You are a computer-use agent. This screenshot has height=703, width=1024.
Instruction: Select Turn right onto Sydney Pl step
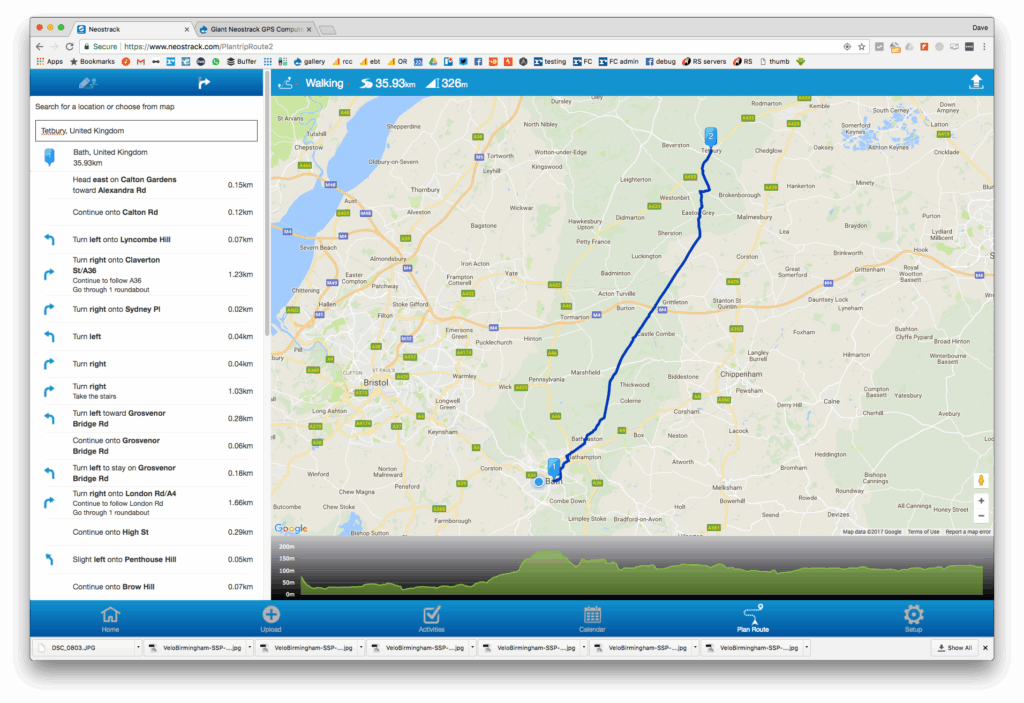click(x=146, y=309)
